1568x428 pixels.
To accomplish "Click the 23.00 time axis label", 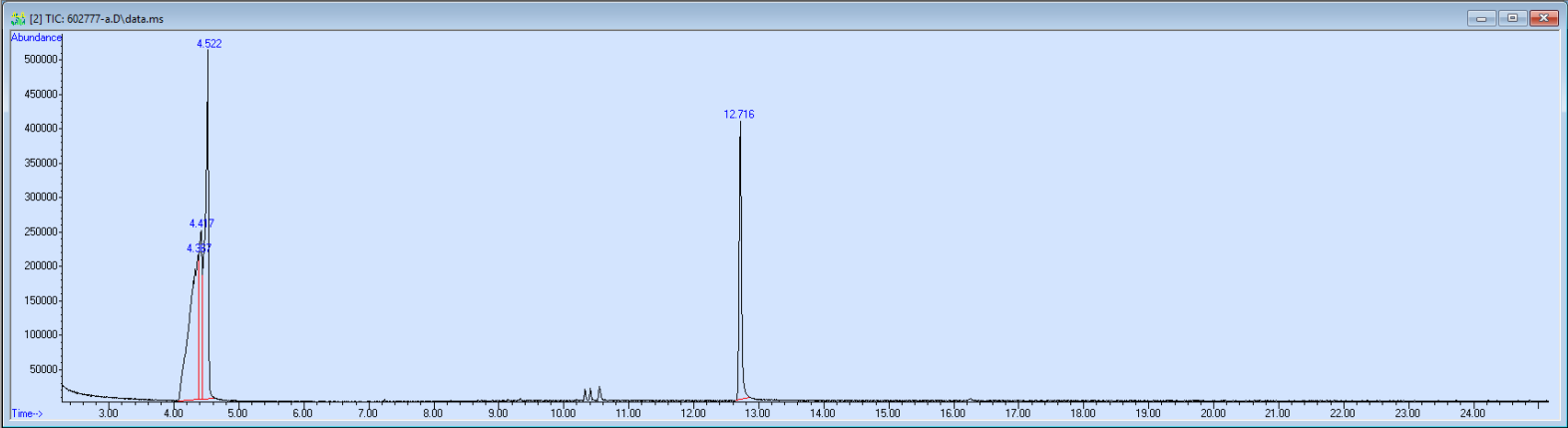I will pos(1407,413).
